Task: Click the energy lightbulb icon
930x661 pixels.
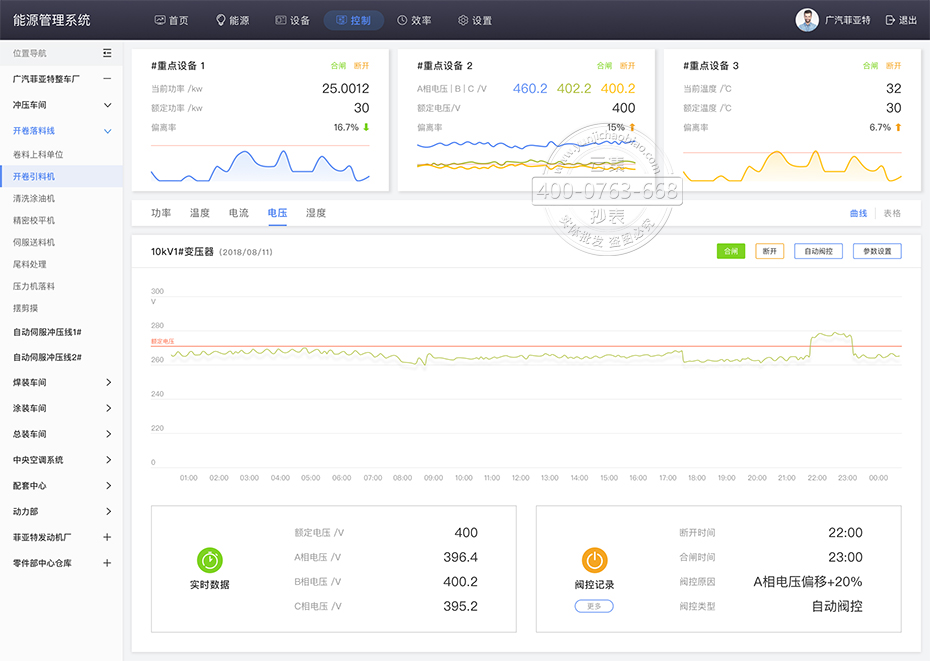Action: point(221,20)
